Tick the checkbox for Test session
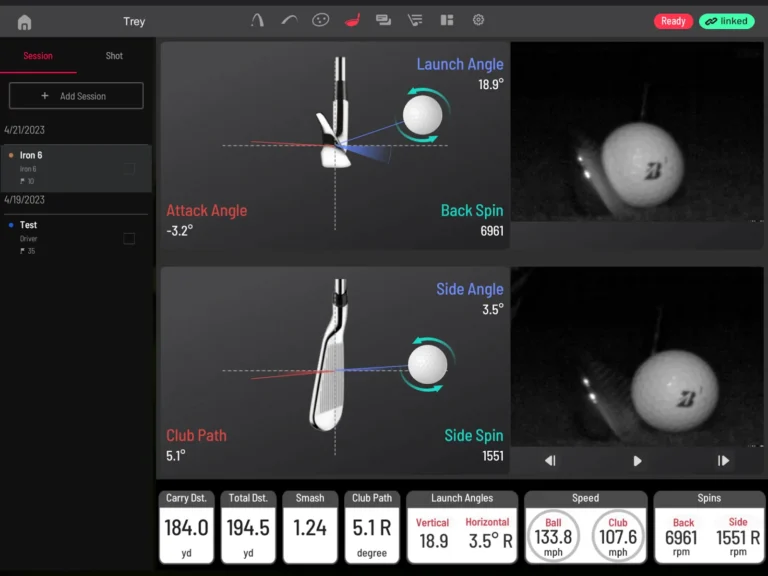The image size is (768, 576). tap(129, 239)
